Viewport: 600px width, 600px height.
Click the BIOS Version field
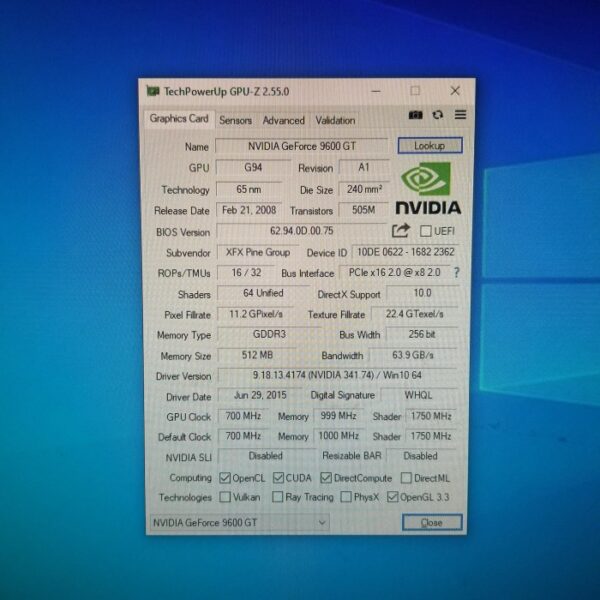pos(300,232)
